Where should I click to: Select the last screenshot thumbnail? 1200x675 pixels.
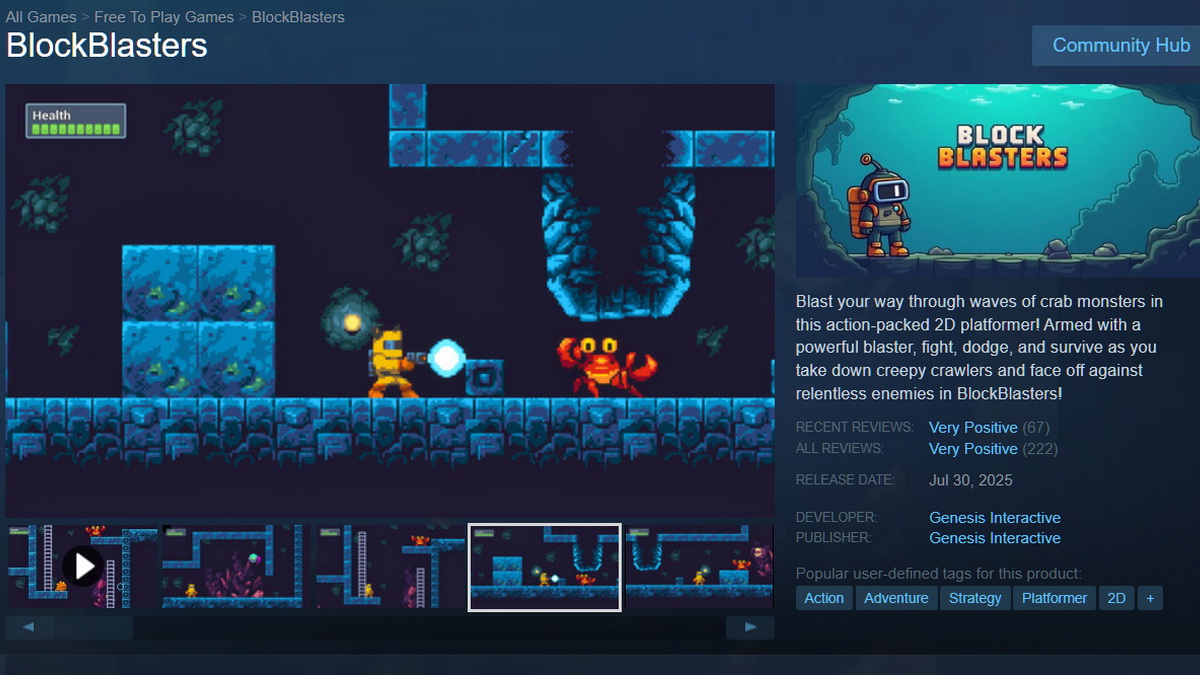click(x=700, y=566)
